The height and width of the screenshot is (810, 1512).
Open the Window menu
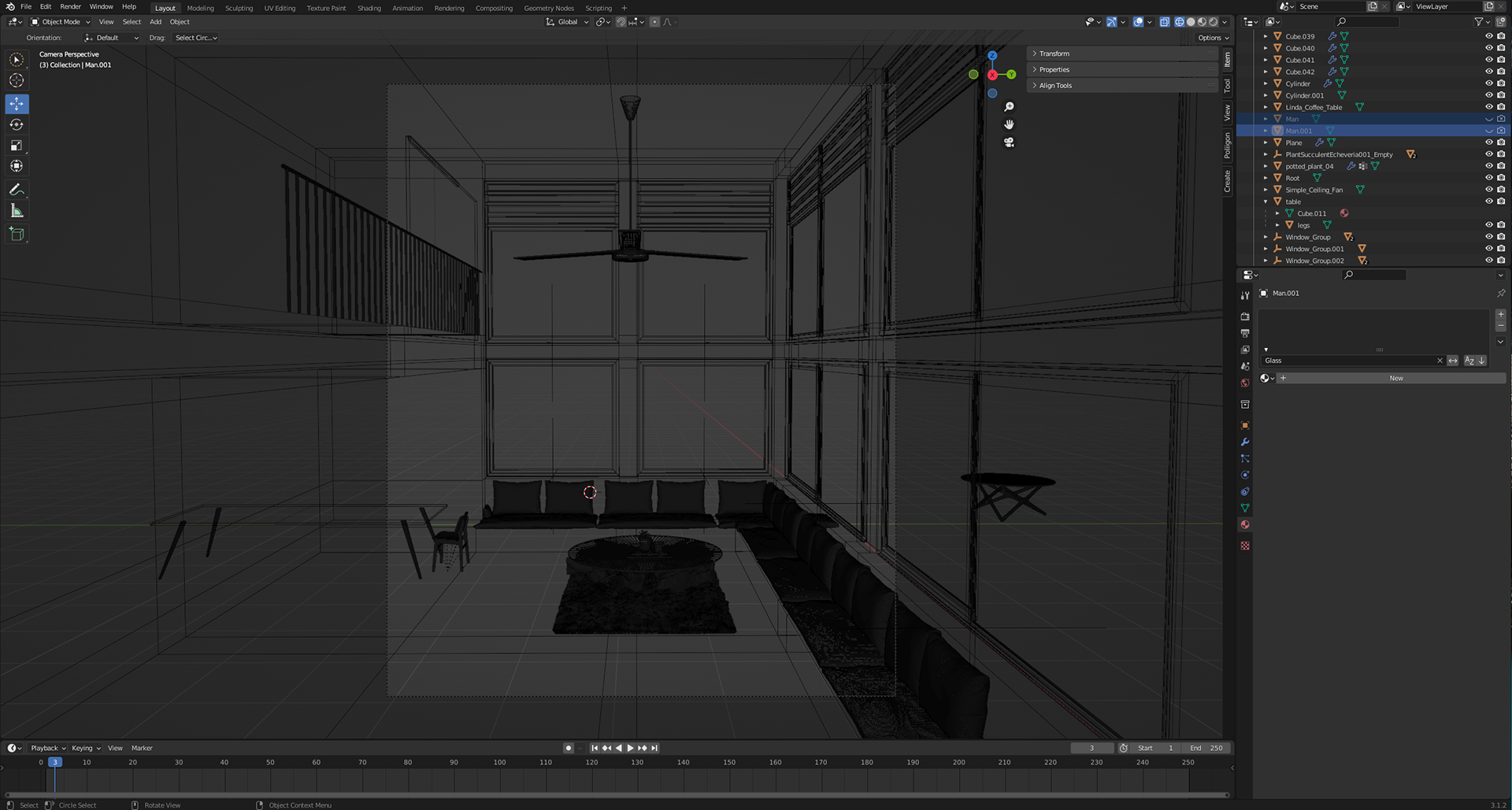[101, 6]
